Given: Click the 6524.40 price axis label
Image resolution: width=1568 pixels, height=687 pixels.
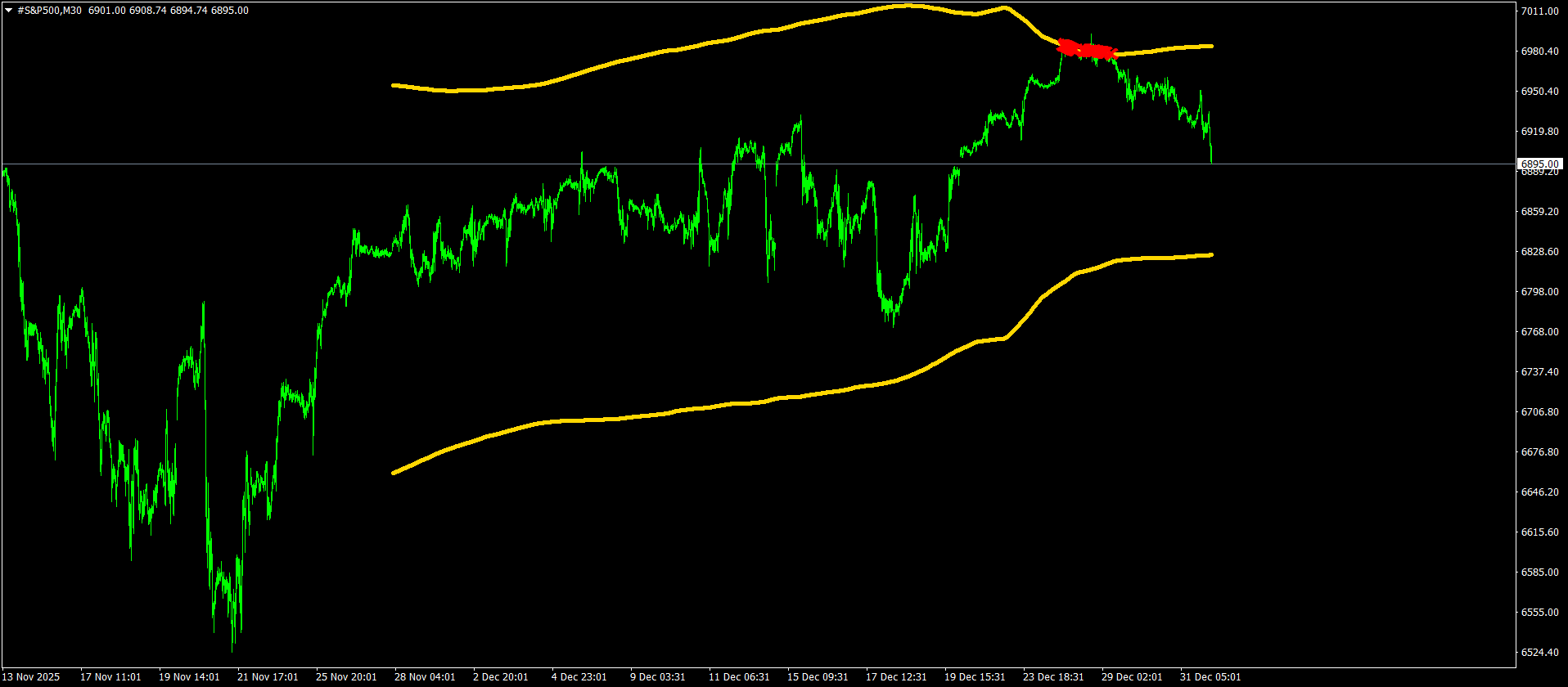Looking at the screenshot, I should click(1539, 653).
